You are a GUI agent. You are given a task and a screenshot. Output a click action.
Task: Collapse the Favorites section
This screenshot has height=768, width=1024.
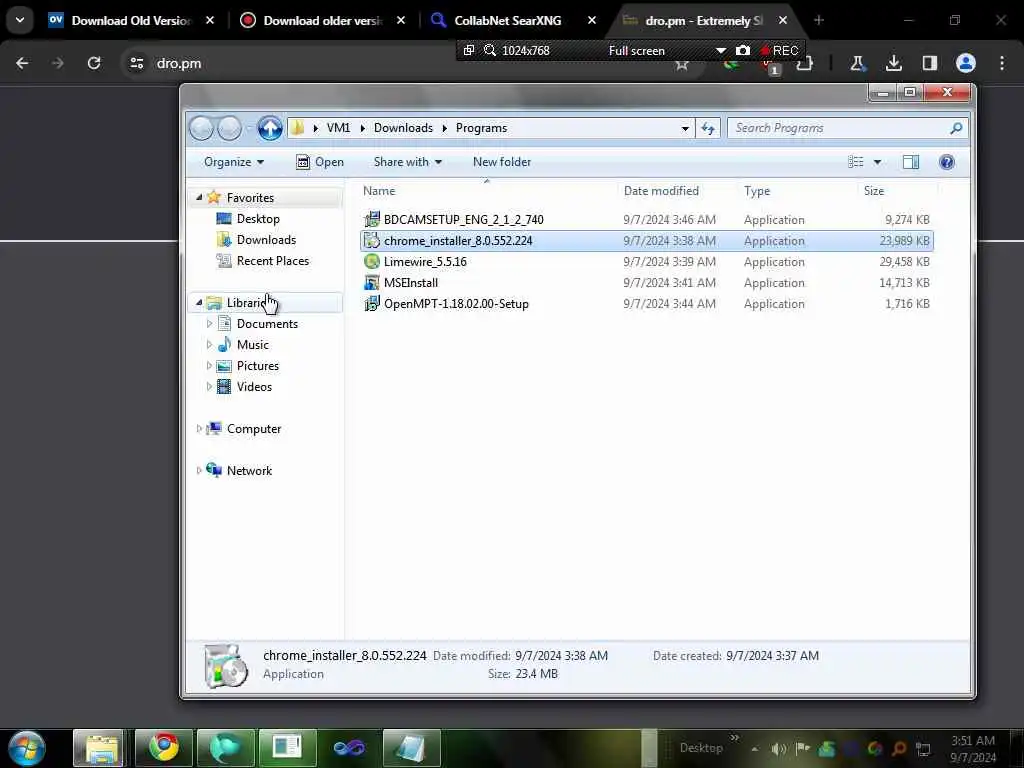click(x=199, y=197)
